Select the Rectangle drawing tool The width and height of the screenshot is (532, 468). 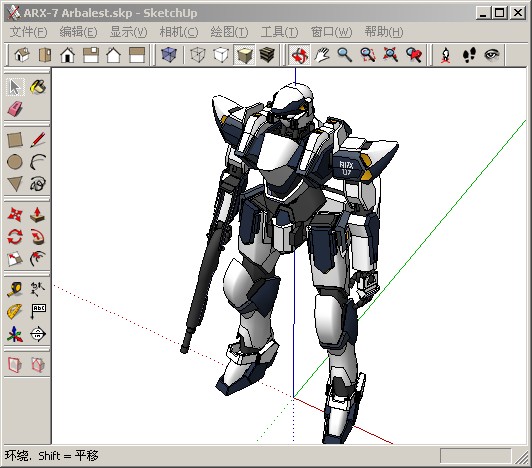click(15, 139)
